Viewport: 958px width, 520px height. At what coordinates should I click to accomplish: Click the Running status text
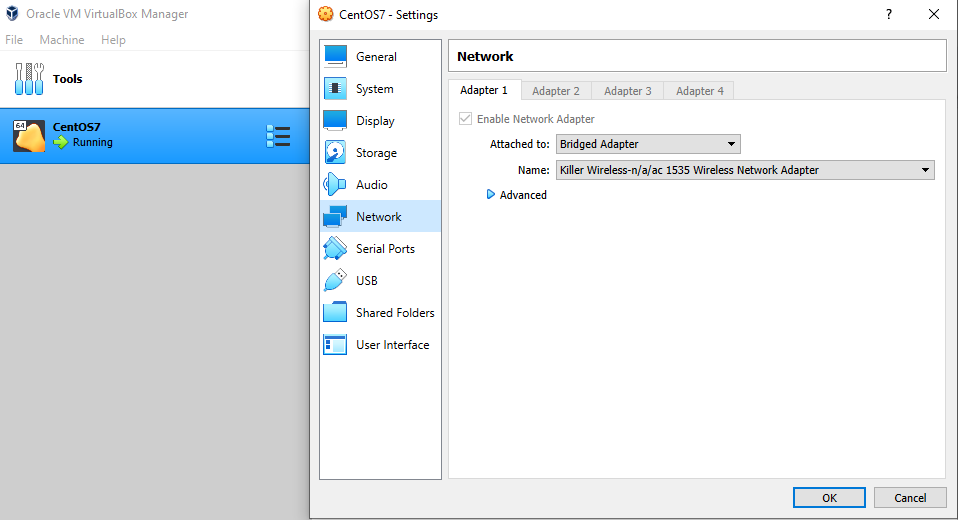[93, 142]
